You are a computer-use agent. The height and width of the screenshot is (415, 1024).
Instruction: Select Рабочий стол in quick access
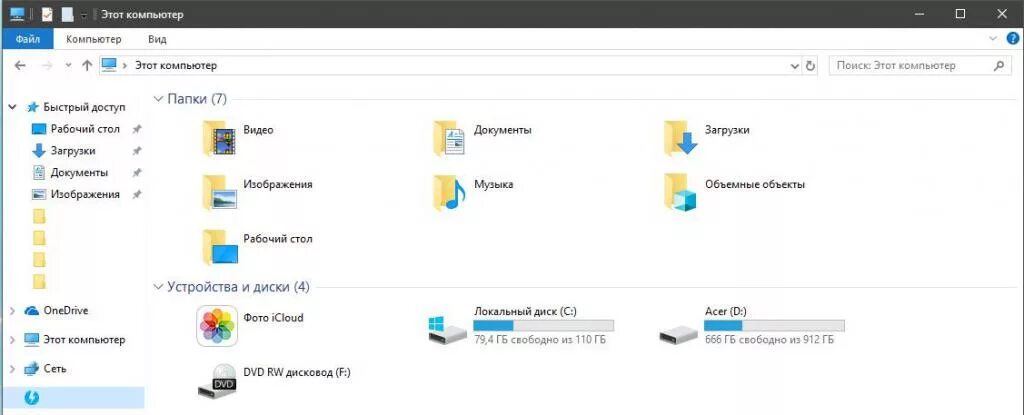pos(85,129)
